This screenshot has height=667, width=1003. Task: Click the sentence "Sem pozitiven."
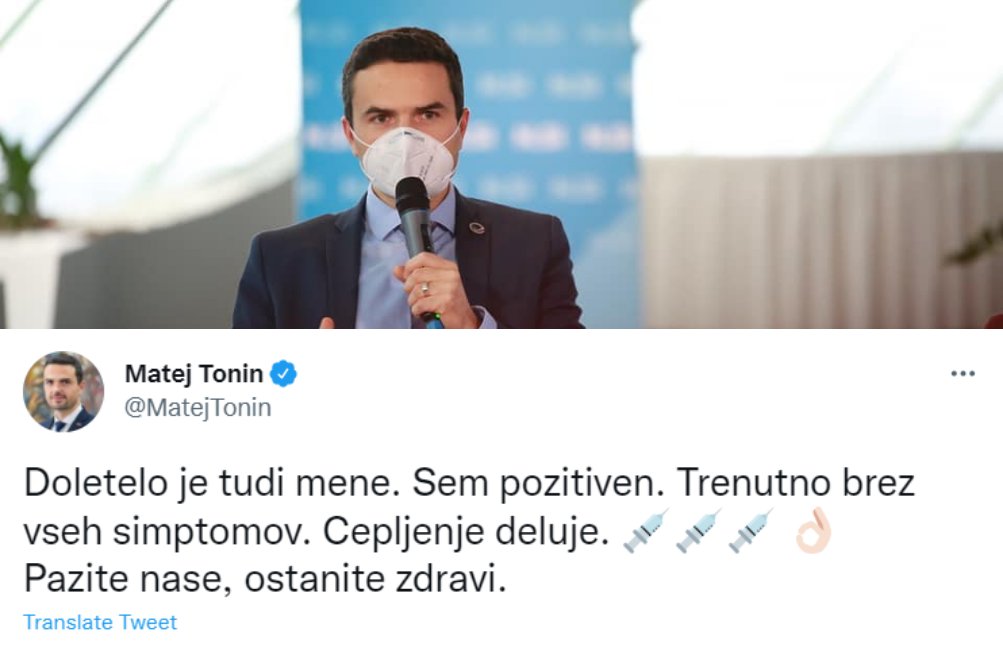point(535,484)
